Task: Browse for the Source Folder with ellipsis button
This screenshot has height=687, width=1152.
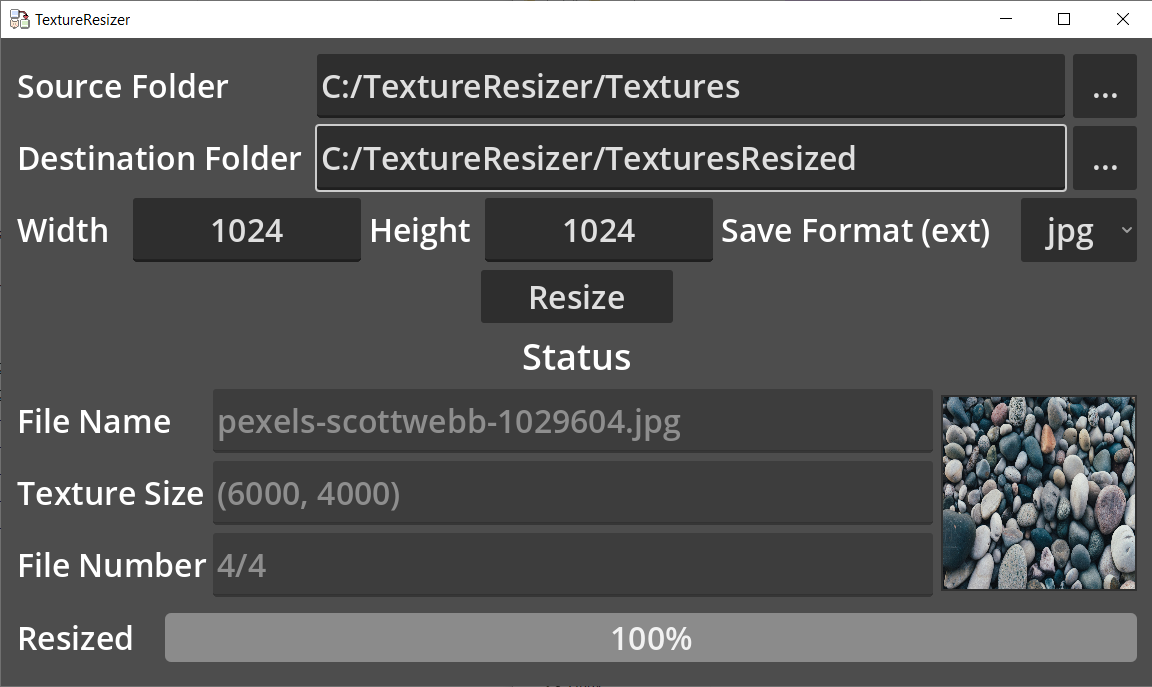Action: pos(1104,86)
